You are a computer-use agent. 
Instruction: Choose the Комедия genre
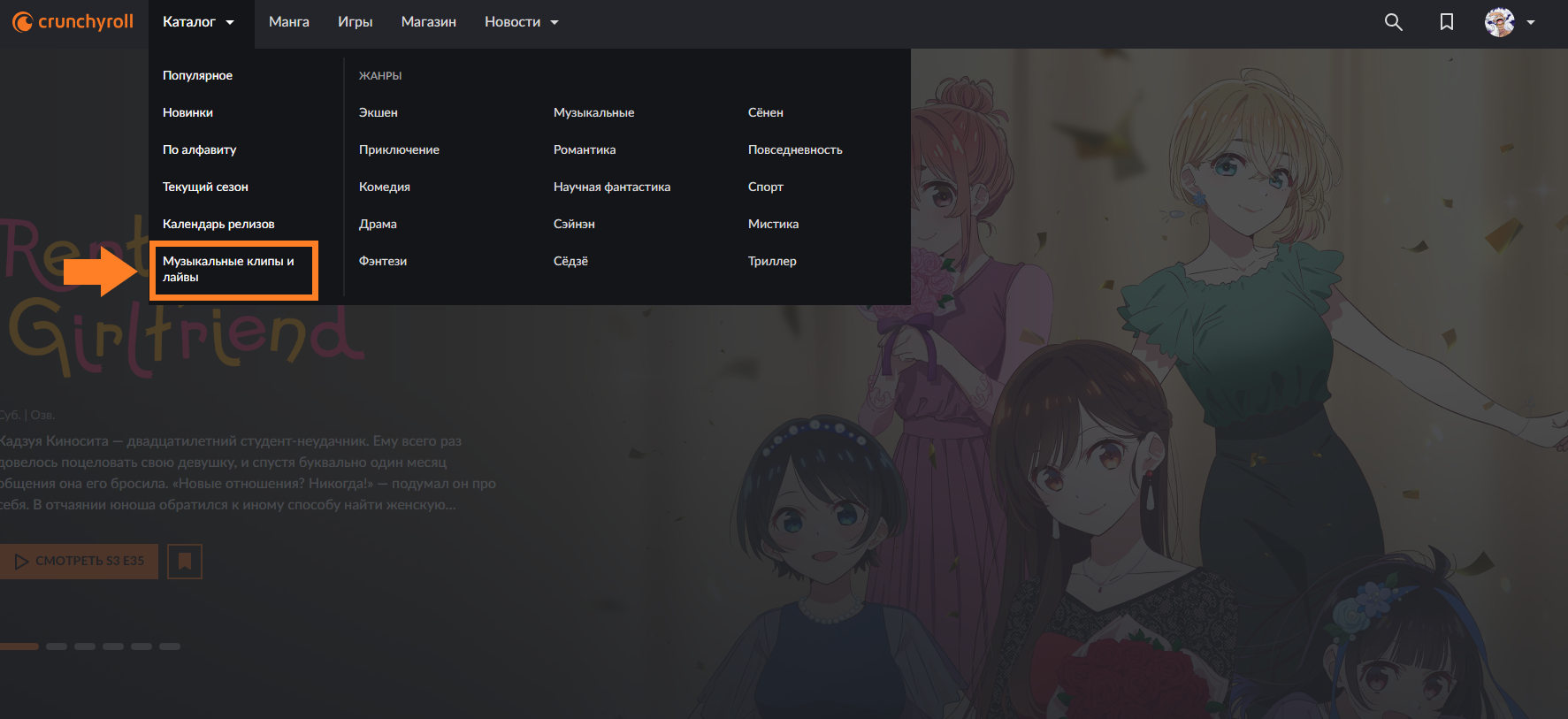tap(385, 187)
